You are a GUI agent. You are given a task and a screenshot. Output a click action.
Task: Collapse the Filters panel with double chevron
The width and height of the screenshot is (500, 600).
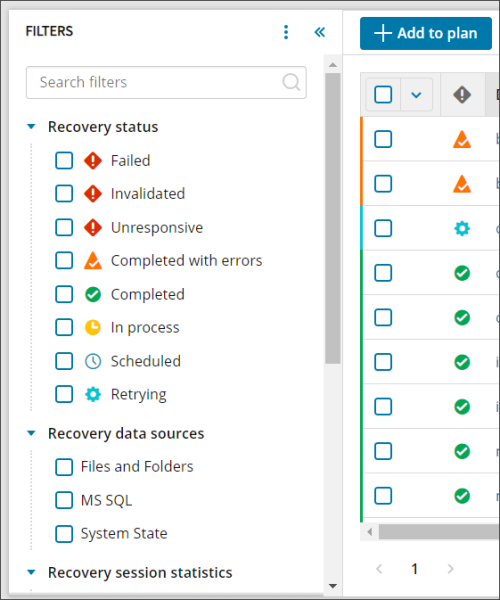319,32
